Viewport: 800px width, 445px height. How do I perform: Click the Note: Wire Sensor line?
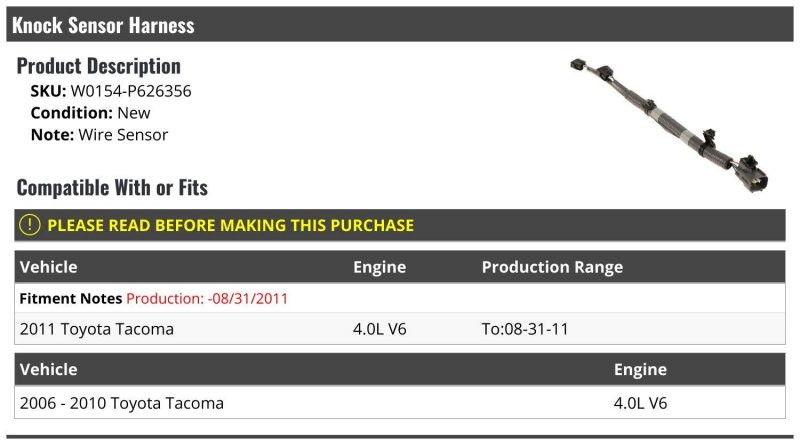(x=99, y=135)
